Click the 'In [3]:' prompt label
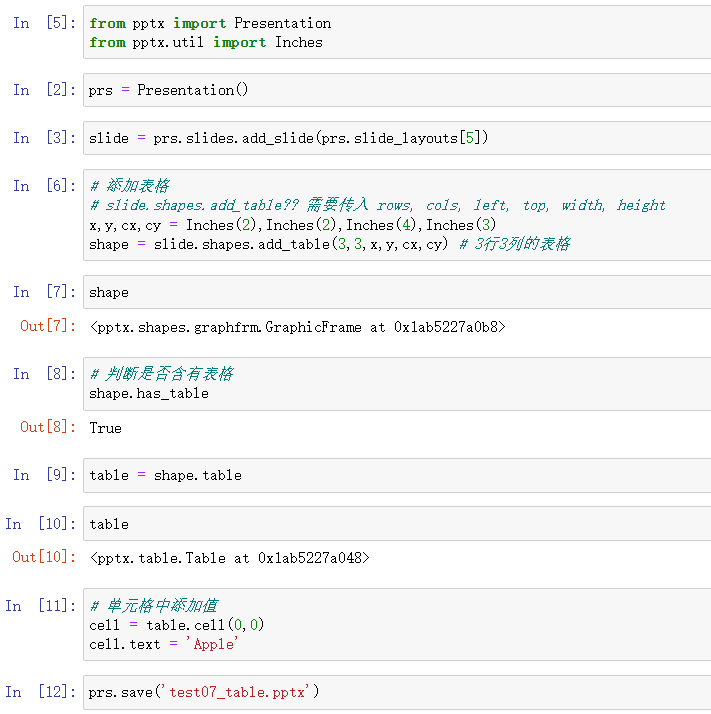This screenshot has height=714, width=711. (45, 138)
